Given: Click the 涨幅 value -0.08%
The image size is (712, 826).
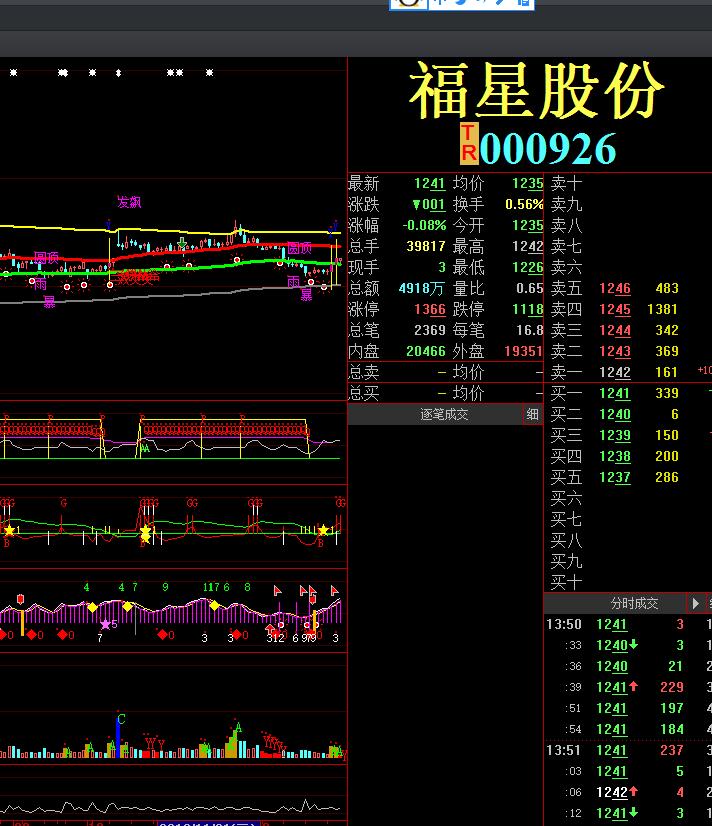Looking at the screenshot, I should click(x=424, y=225).
